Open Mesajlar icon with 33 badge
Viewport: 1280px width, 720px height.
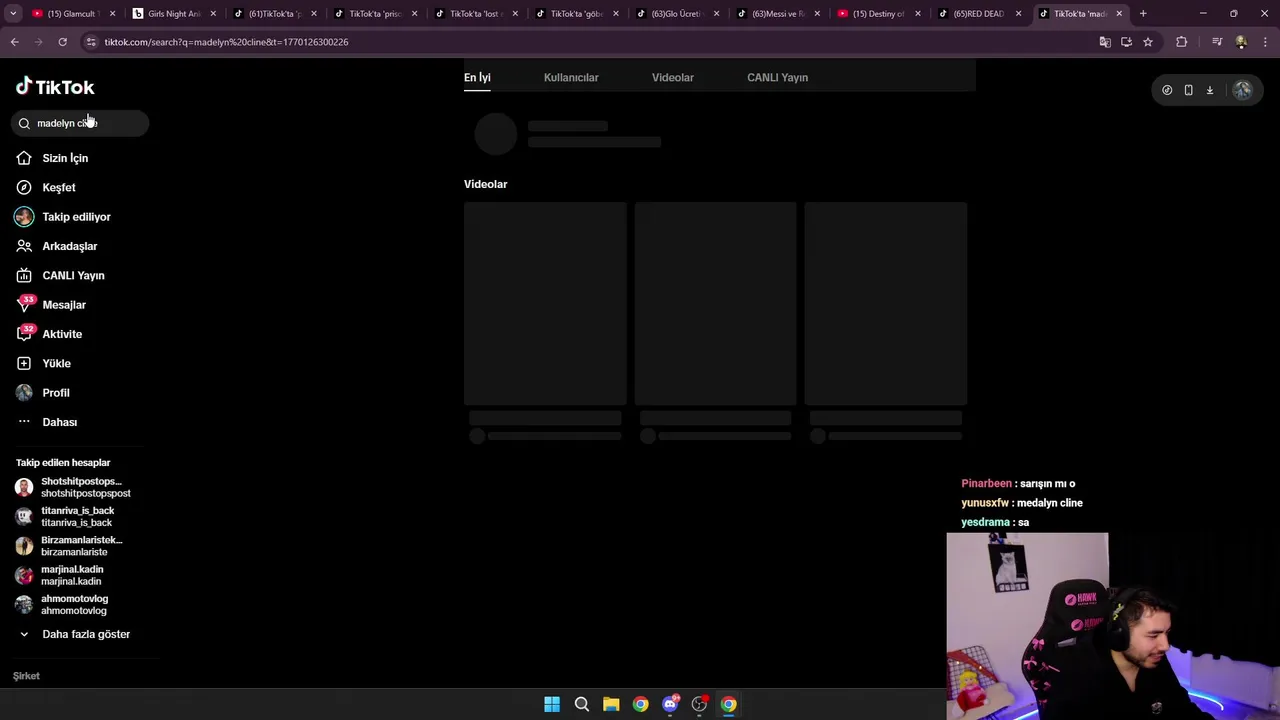click(24, 304)
